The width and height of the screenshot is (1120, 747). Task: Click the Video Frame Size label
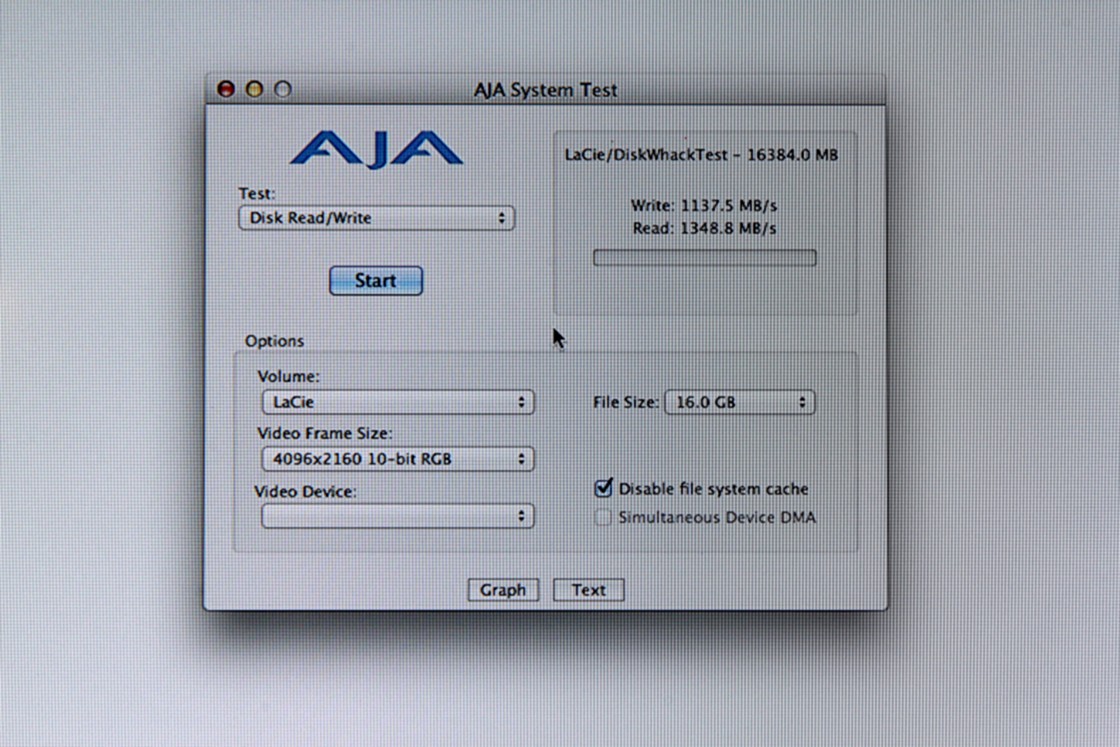(324, 433)
